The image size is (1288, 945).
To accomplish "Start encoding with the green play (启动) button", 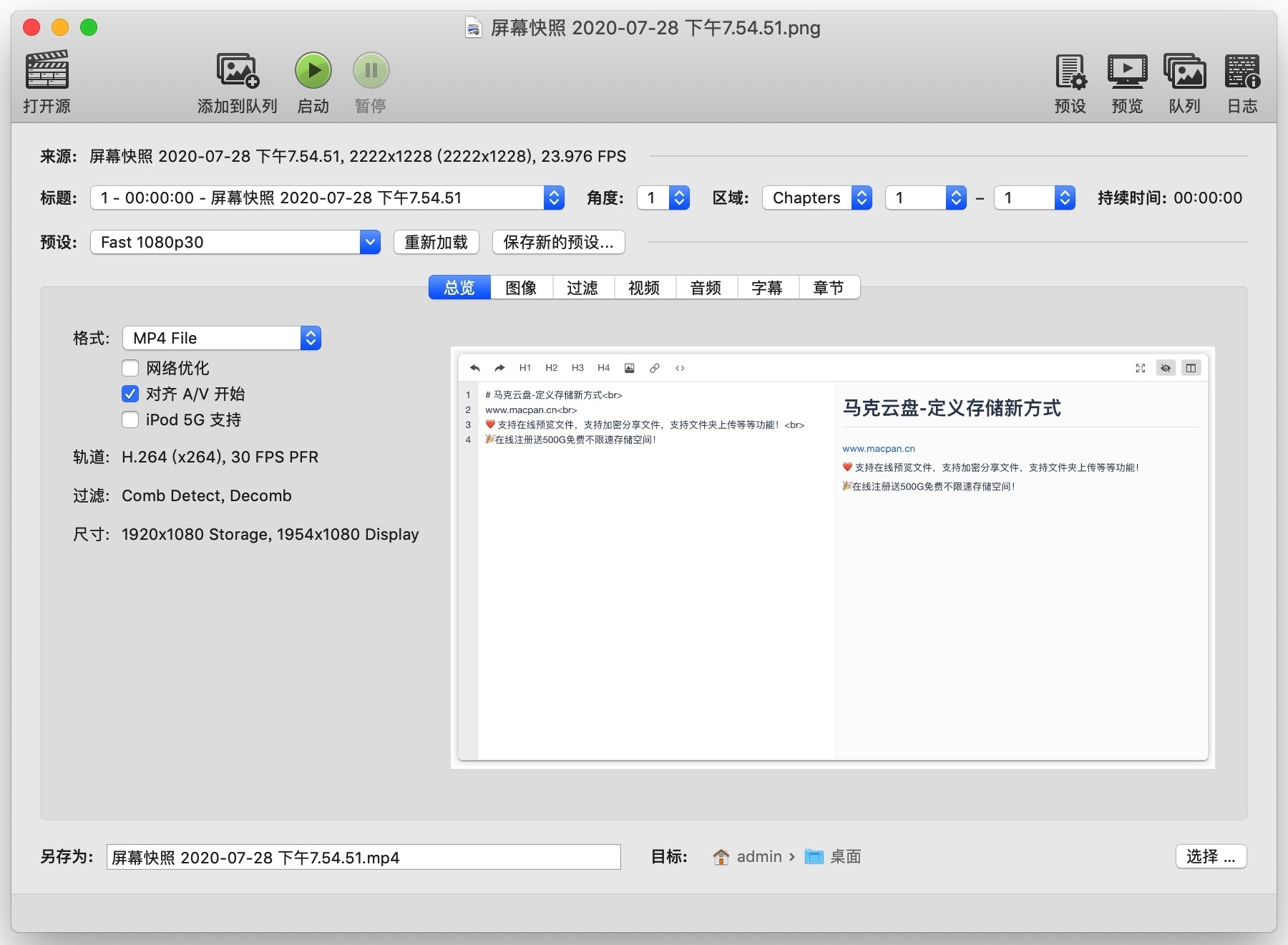I will pos(313,70).
